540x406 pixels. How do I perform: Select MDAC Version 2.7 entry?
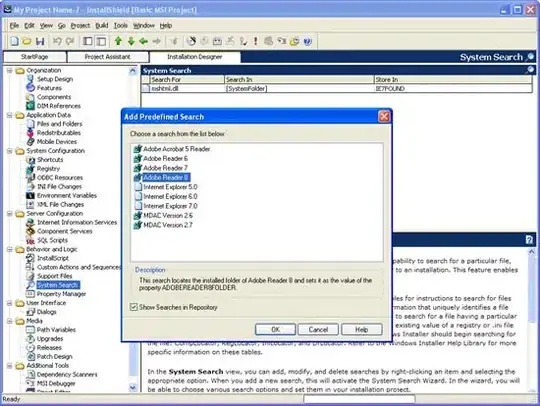168,225
